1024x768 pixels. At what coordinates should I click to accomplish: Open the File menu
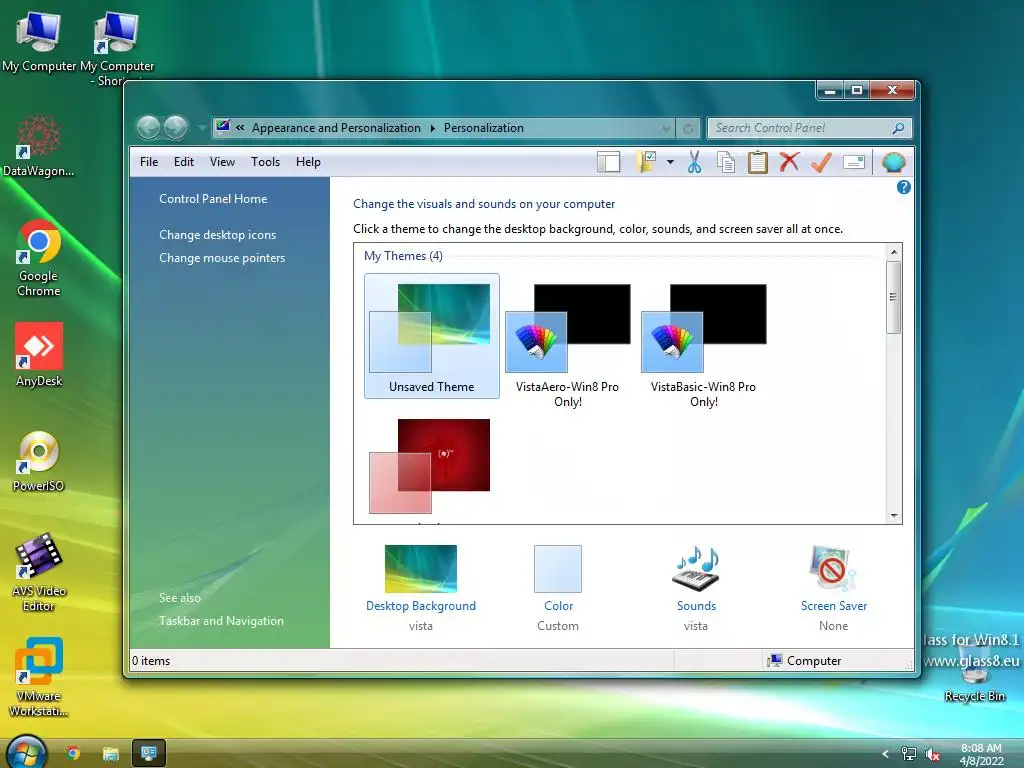click(149, 162)
